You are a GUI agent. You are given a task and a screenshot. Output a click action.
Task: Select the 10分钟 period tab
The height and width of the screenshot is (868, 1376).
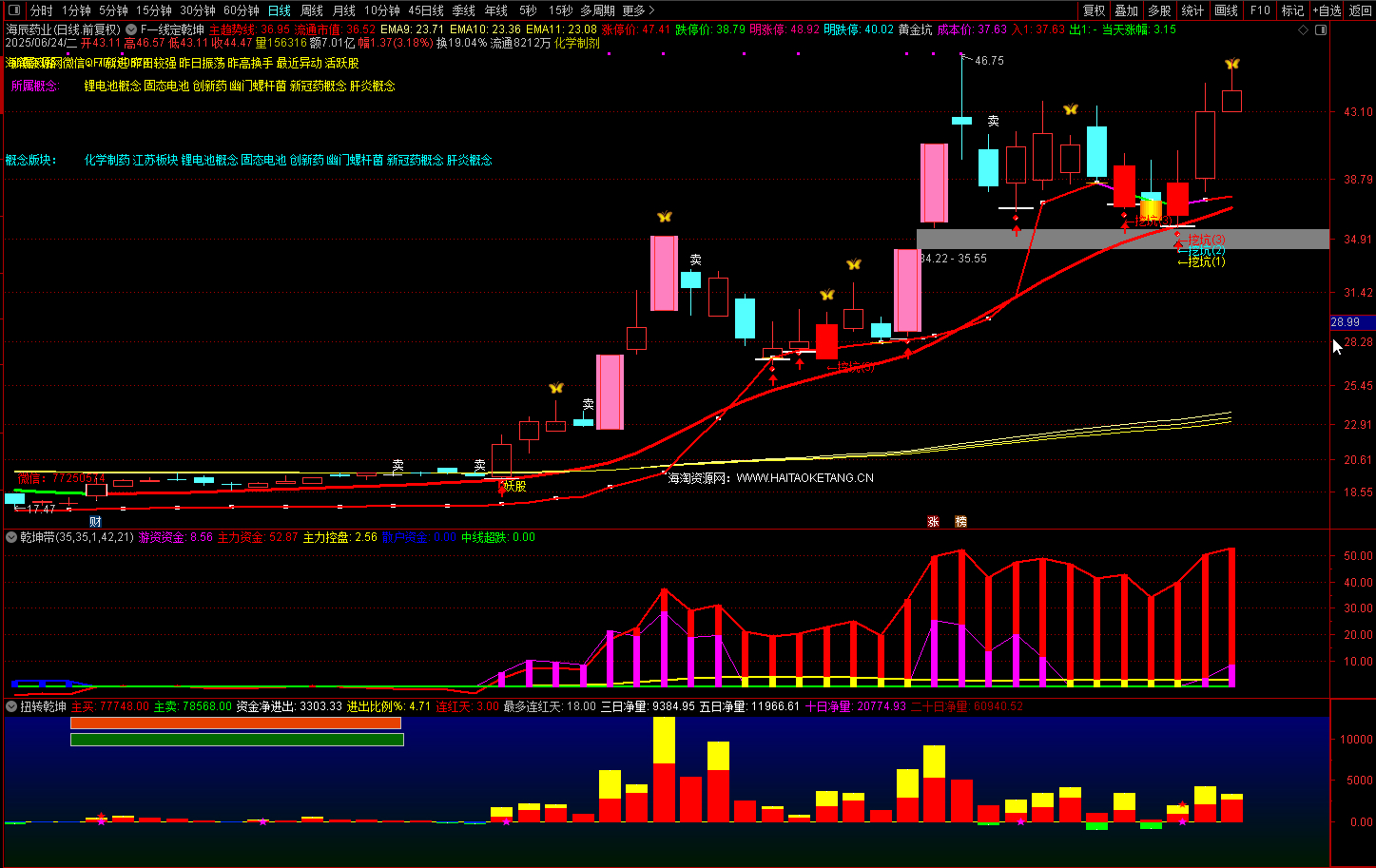[x=382, y=10]
